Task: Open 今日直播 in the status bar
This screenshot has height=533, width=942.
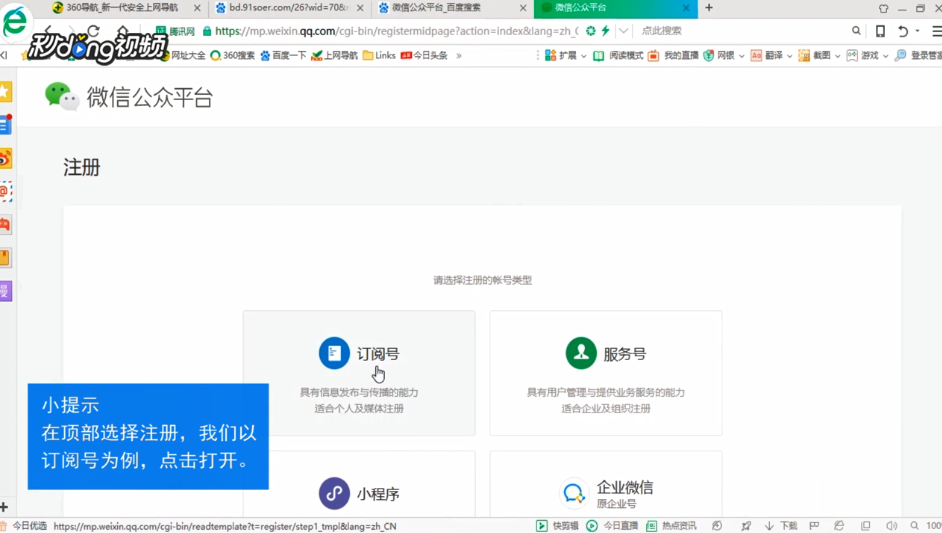Action: pos(612,526)
